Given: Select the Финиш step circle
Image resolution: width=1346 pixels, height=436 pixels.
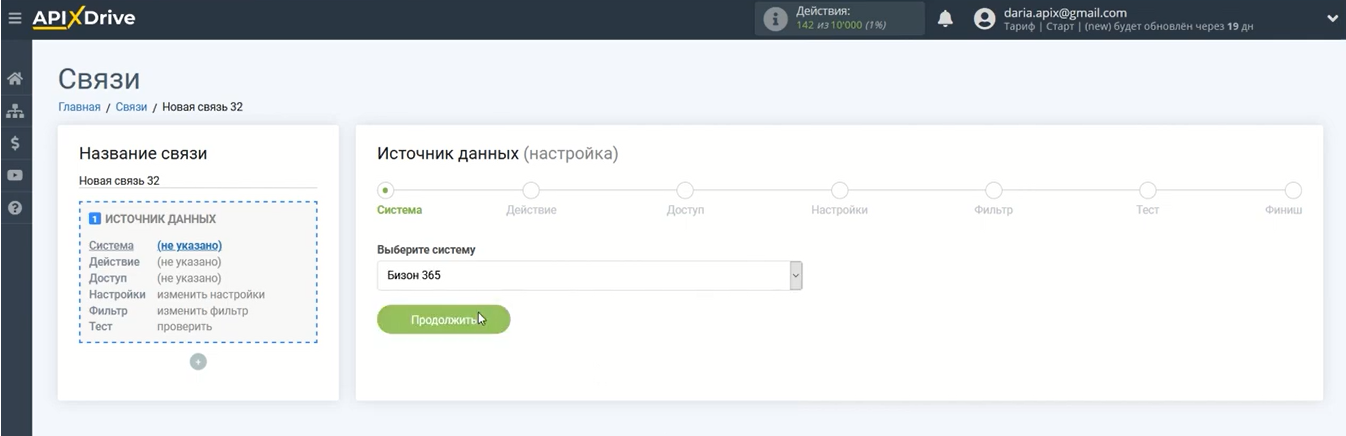Looking at the screenshot, I should click(1293, 190).
